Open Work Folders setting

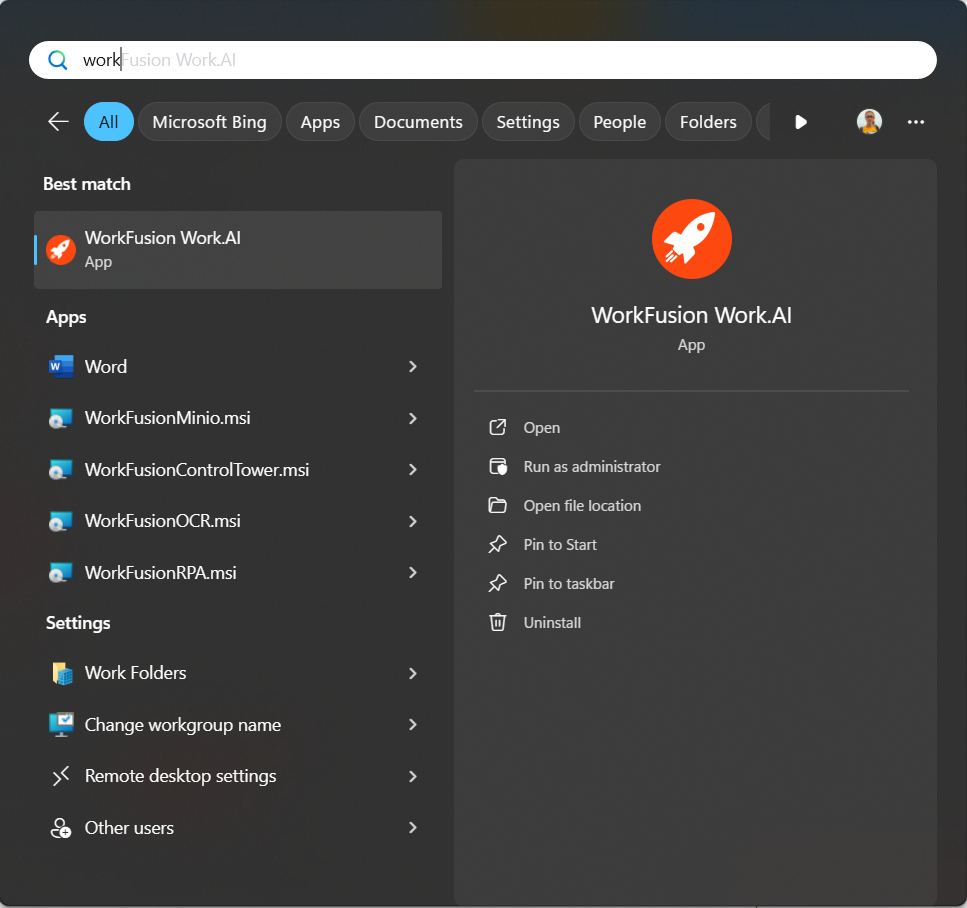(238, 673)
